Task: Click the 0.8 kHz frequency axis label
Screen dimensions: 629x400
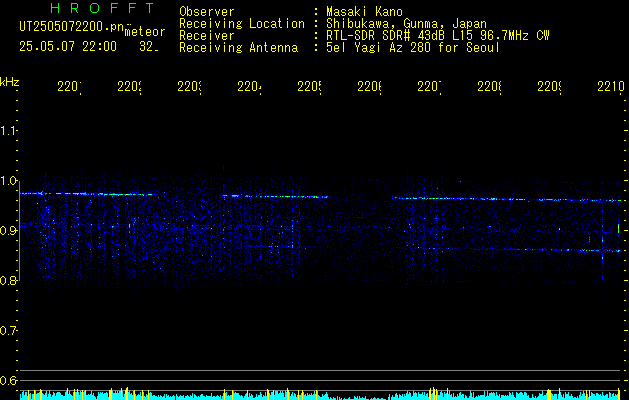Action: pos(8,280)
